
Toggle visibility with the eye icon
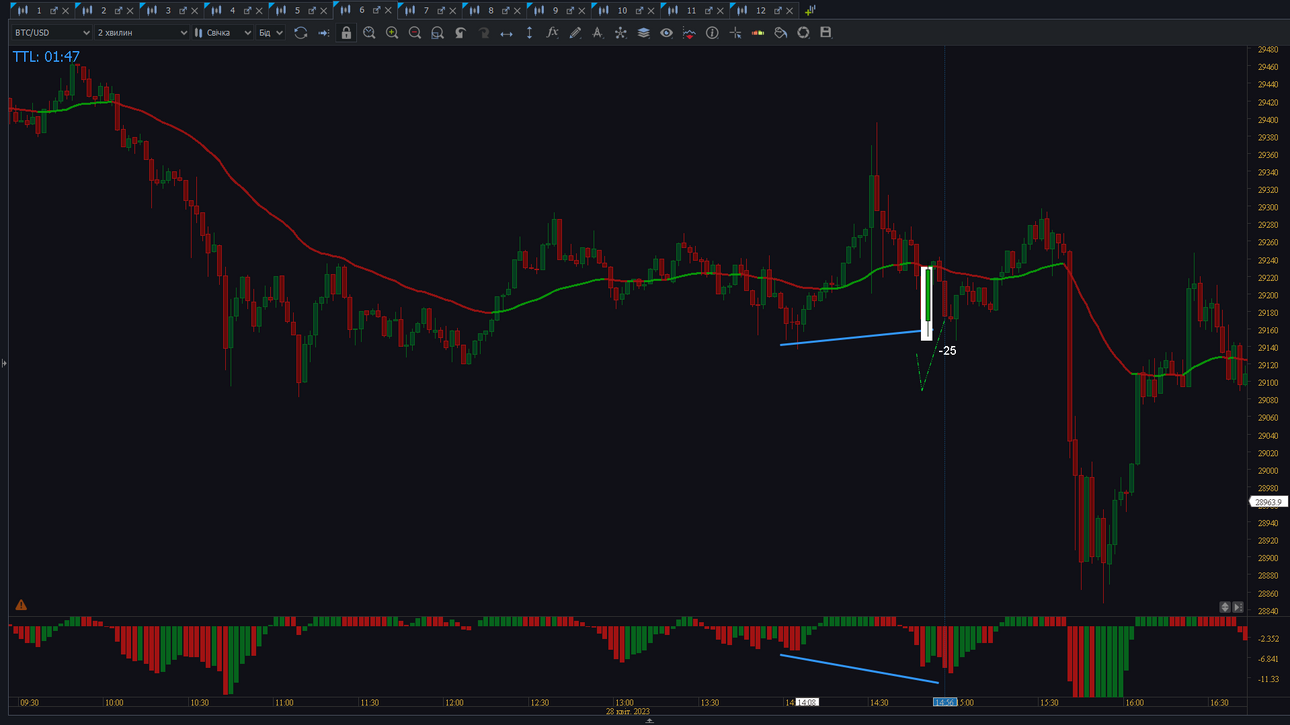[666, 33]
